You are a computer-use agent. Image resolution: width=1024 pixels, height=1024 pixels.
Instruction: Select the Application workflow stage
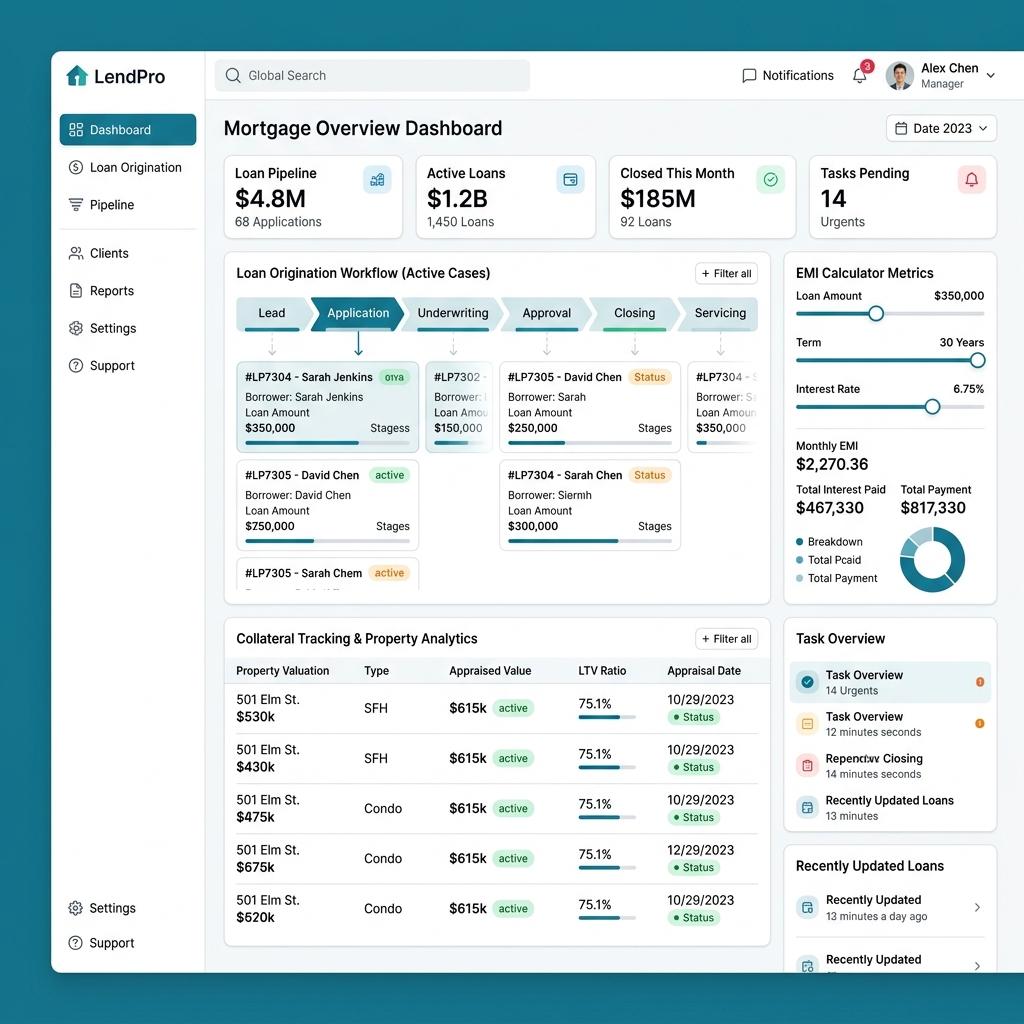(358, 313)
